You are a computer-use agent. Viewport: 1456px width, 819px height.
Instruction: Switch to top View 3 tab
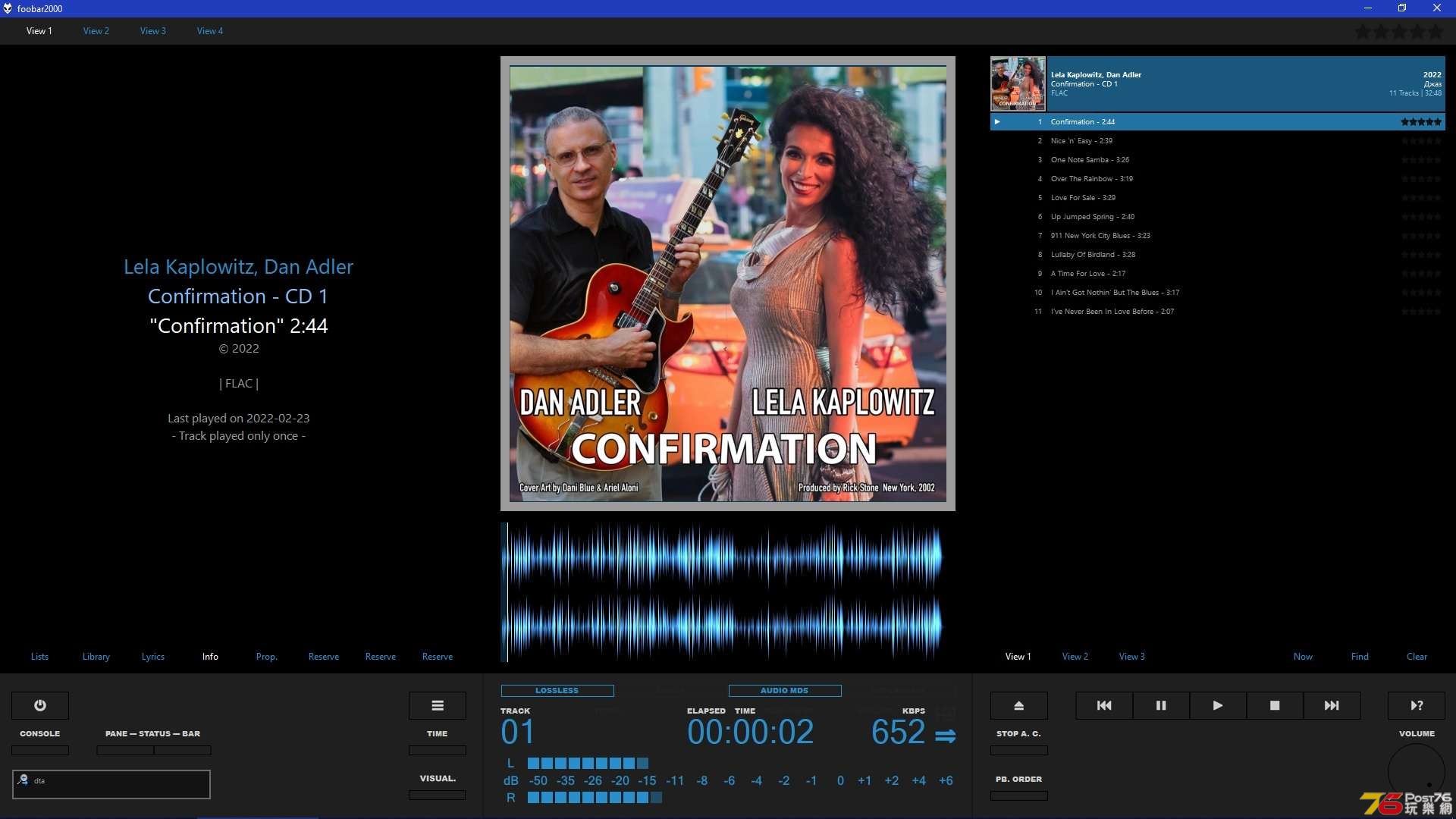[x=153, y=31]
